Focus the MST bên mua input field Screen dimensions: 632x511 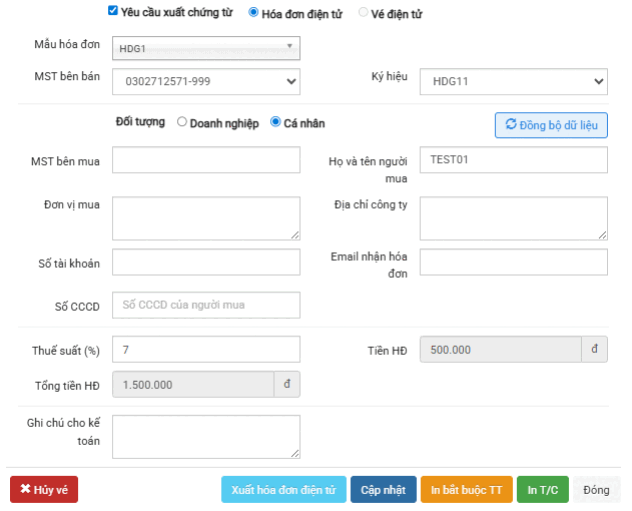(206, 160)
